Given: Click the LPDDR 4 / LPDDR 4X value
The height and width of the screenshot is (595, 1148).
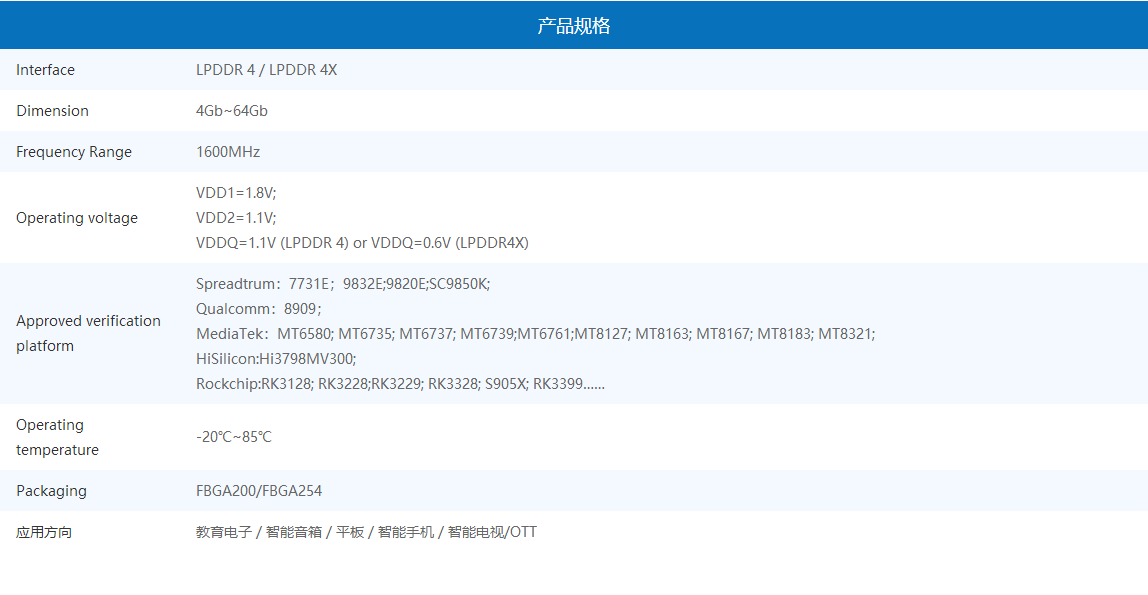Looking at the screenshot, I should pyautogui.click(x=266, y=70).
